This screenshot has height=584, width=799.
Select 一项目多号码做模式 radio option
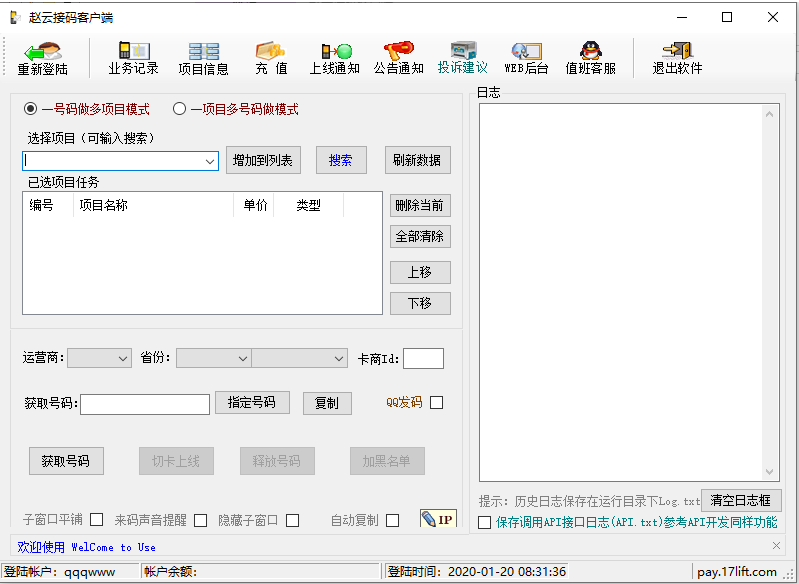[x=235, y=109]
